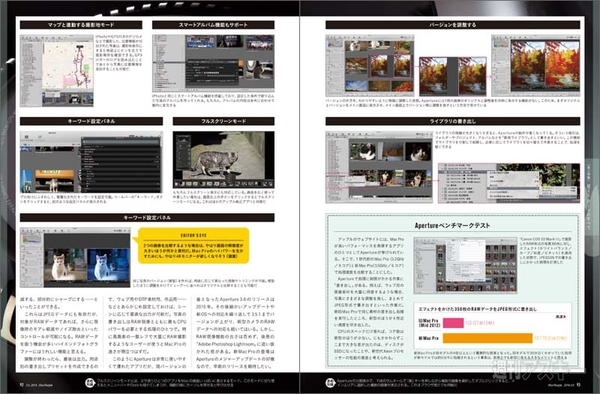
Task: Click the yellow EDITOR'S EYE callout
Action: (x=193, y=246)
